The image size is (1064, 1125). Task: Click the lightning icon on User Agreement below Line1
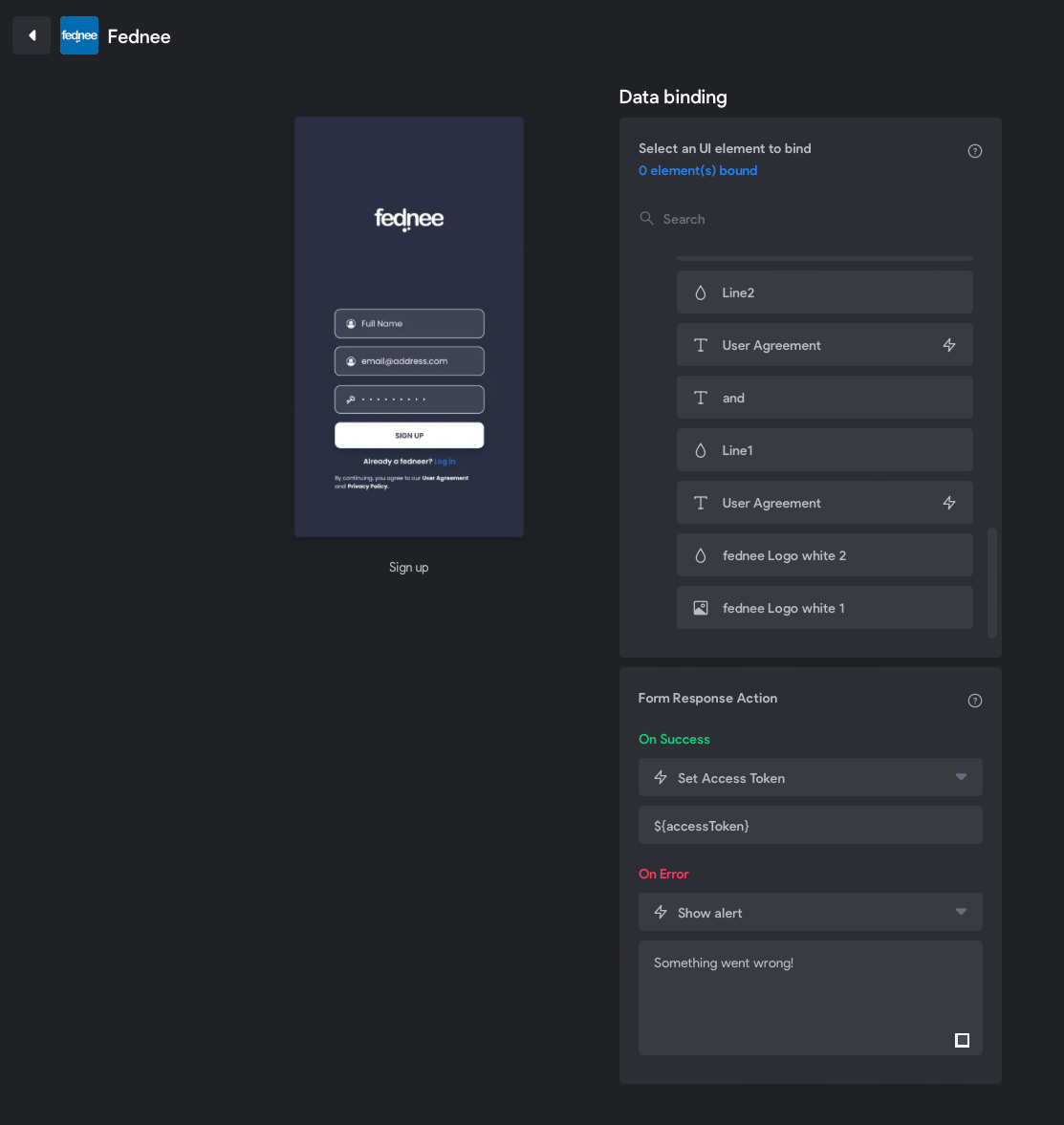(x=949, y=503)
